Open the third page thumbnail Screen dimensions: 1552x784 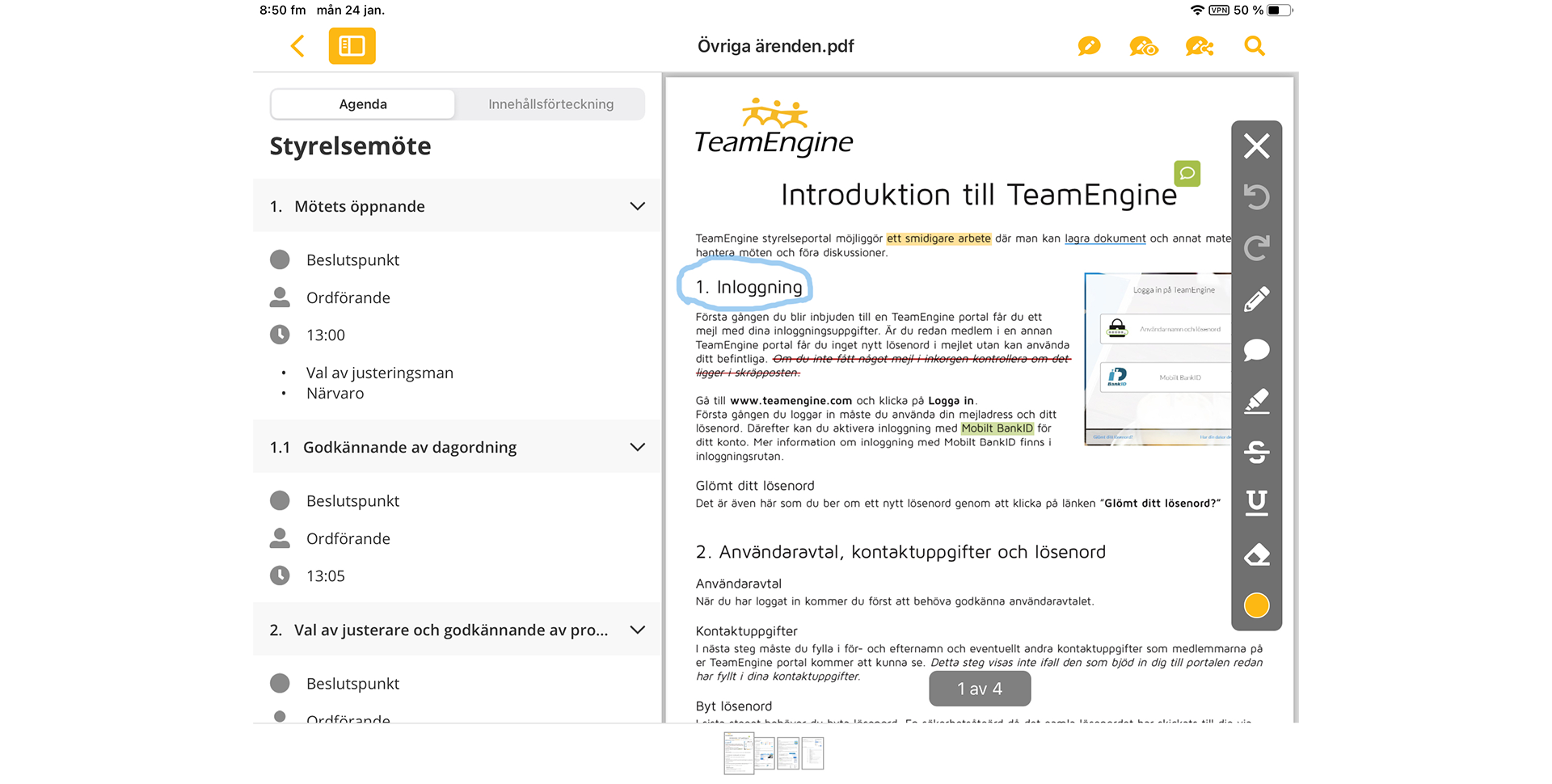788,753
